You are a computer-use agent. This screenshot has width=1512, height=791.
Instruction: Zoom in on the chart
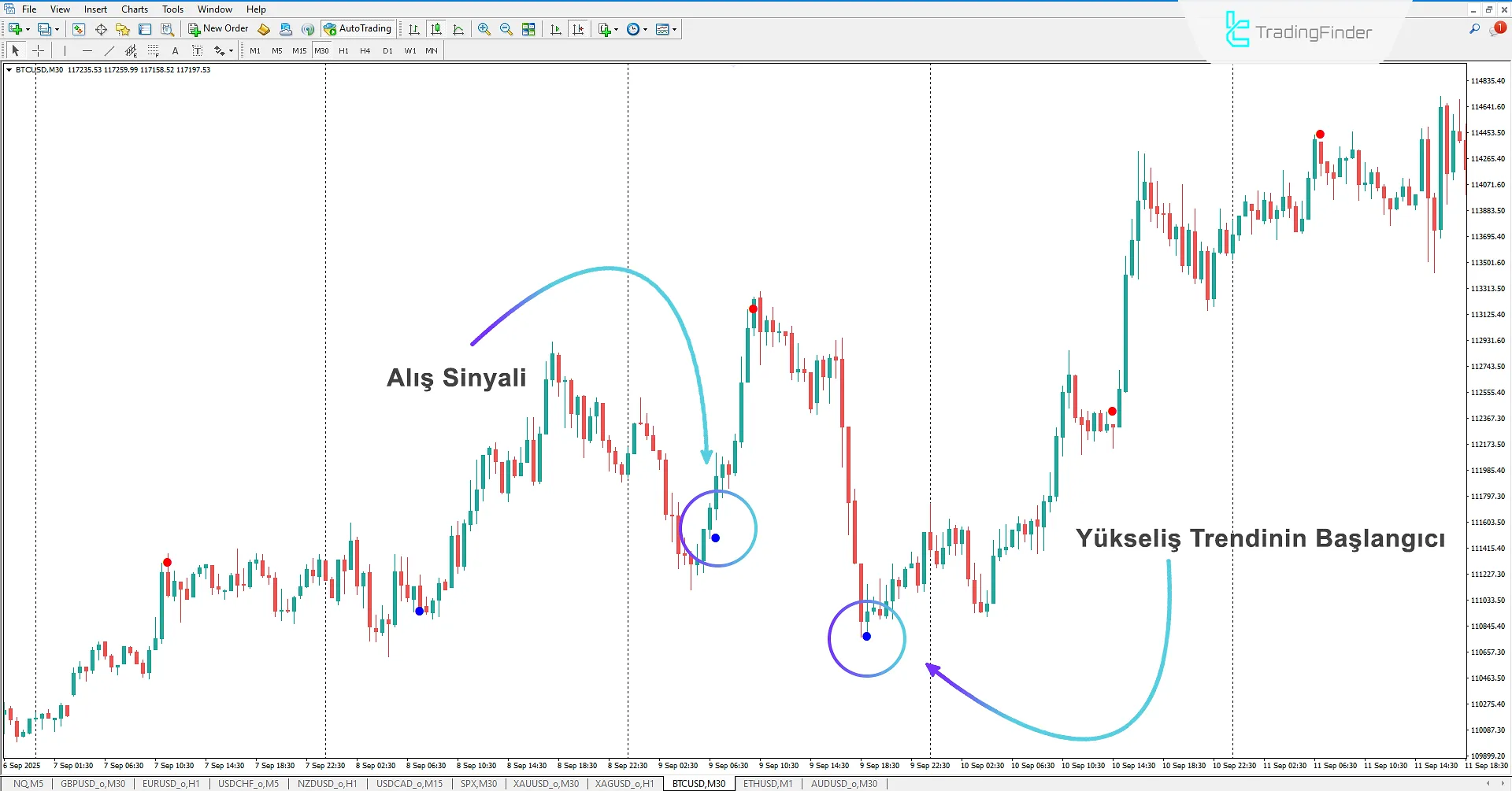point(484,29)
